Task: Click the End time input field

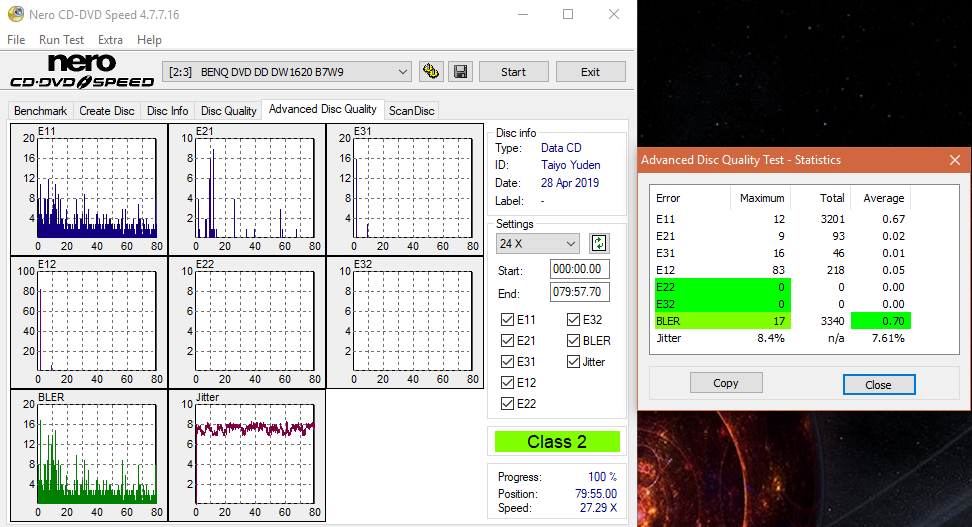Action: (x=580, y=292)
